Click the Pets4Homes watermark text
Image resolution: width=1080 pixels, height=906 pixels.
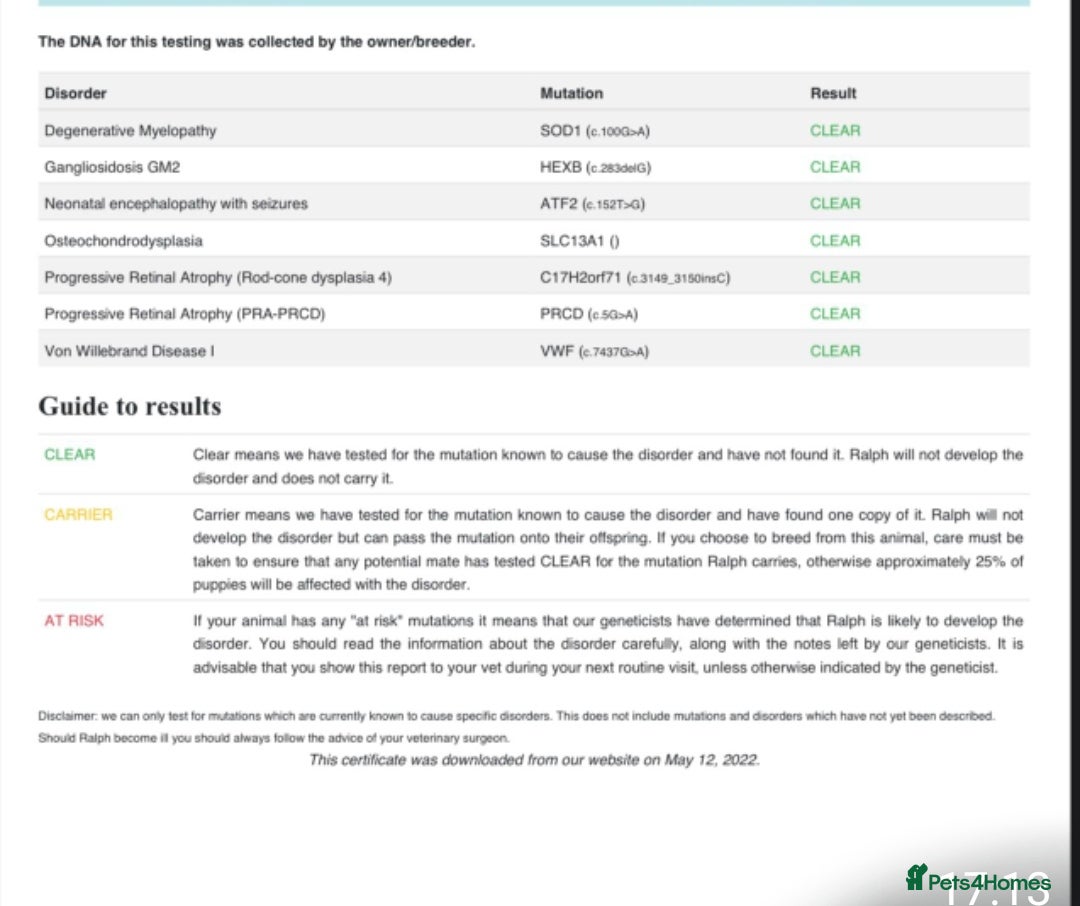[x=988, y=882]
